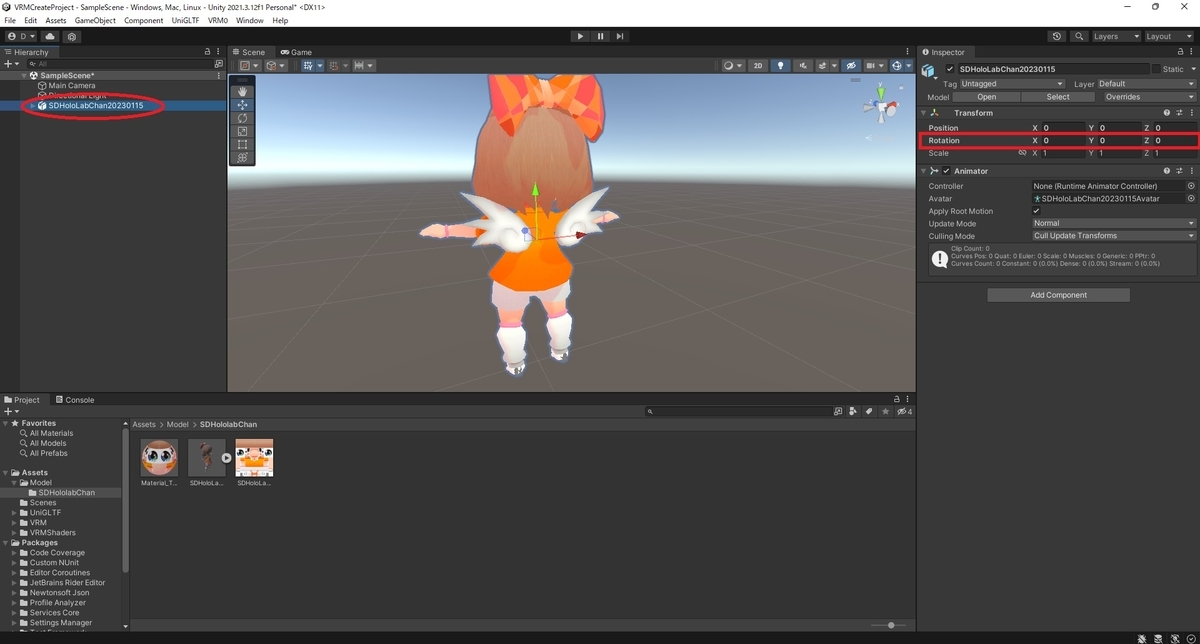The image size is (1200, 644).
Task: Select the Scale tool
Action: (242, 131)
